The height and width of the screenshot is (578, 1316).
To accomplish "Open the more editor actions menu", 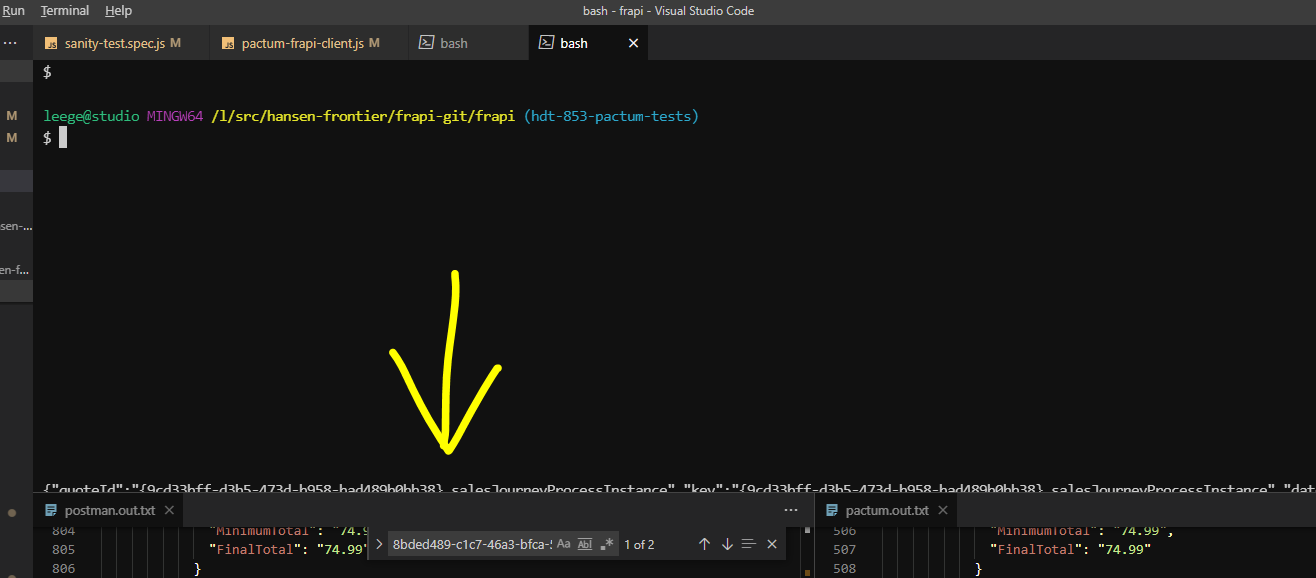I will click(x=791, y=510).
